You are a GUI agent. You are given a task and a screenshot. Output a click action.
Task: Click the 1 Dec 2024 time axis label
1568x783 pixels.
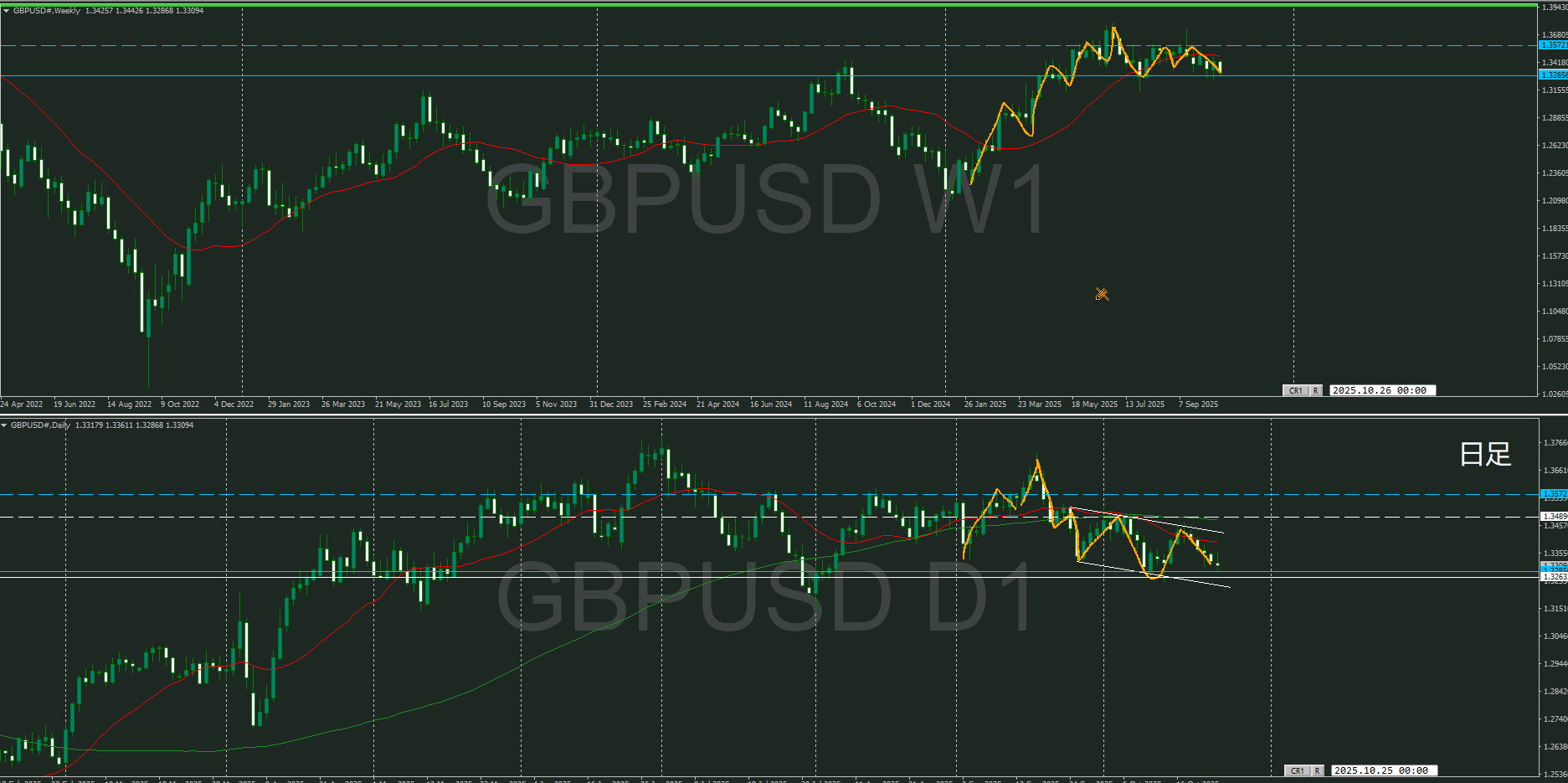tap(930, 404)
